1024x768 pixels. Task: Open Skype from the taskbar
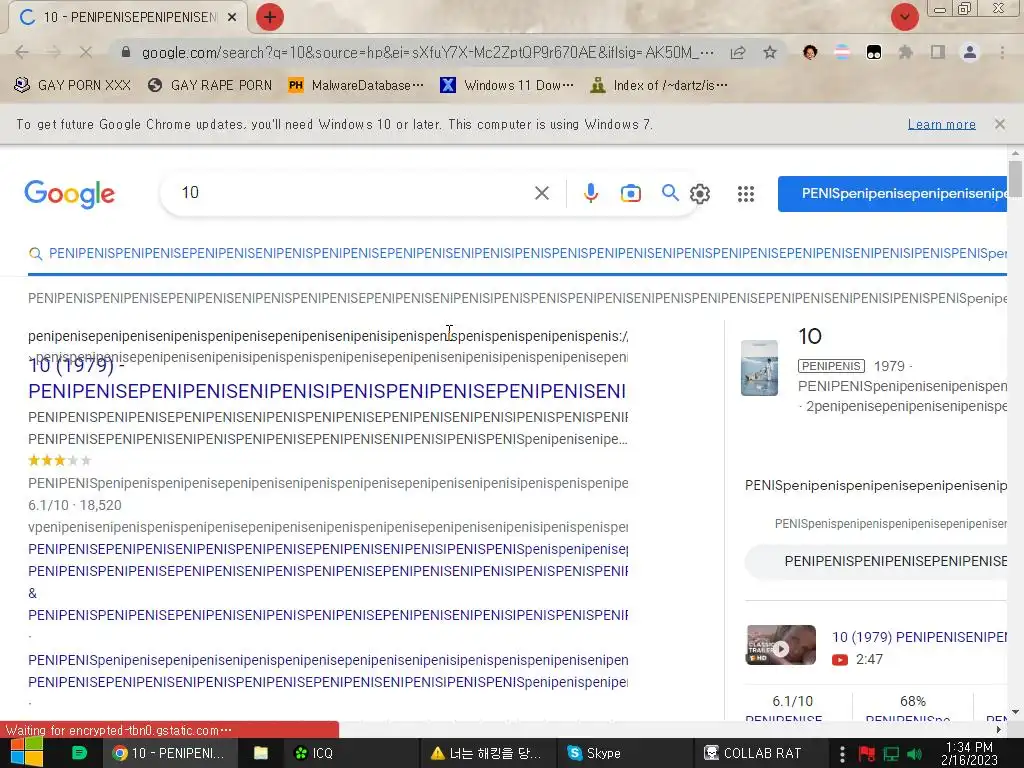click(594, 753)
